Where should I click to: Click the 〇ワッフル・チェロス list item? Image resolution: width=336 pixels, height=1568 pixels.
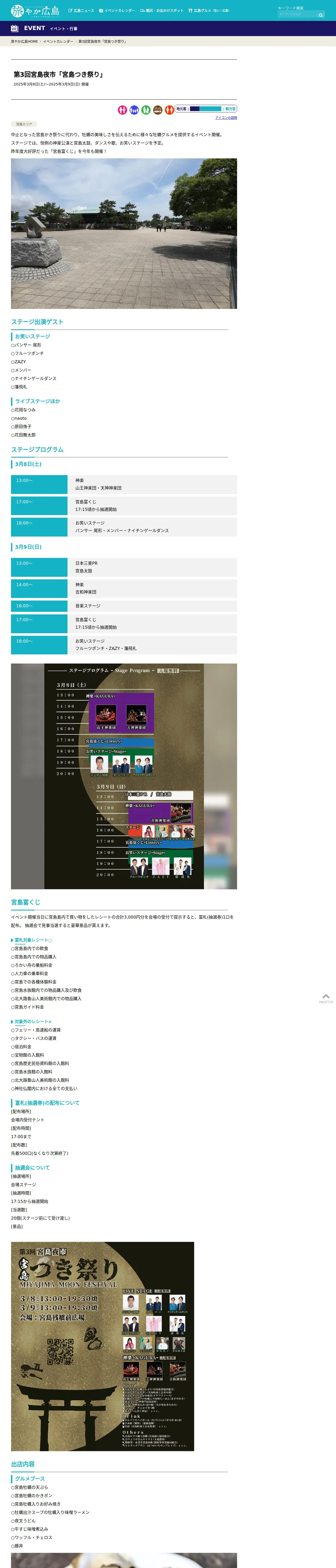click(x=32, y=1538)
